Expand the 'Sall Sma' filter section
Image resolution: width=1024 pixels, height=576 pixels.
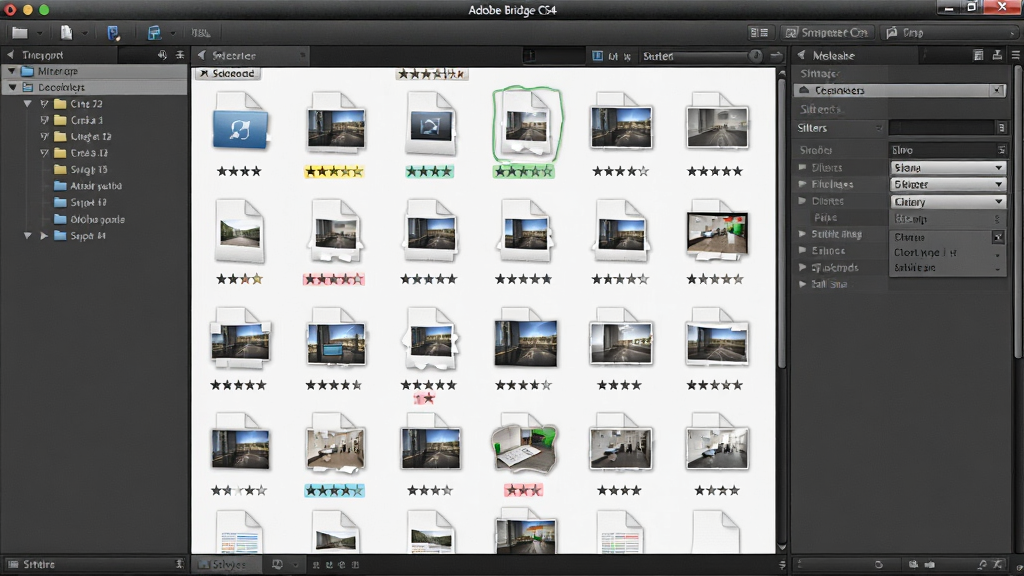[x=803, y=284]
